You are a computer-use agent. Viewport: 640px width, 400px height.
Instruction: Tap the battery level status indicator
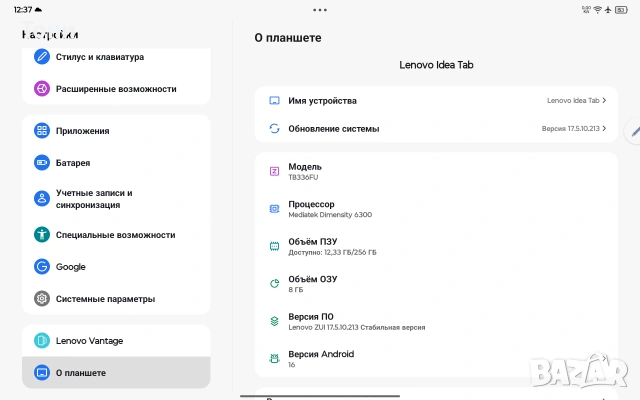[x=621, y=10]
